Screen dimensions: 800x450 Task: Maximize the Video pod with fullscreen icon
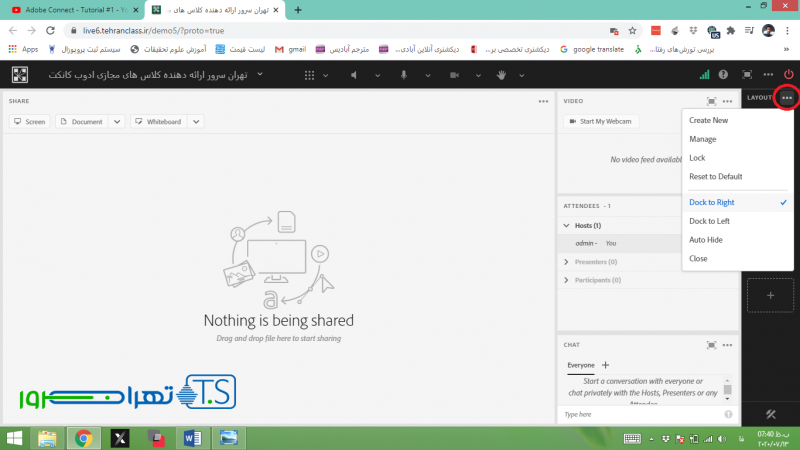[x=711, y=101]
